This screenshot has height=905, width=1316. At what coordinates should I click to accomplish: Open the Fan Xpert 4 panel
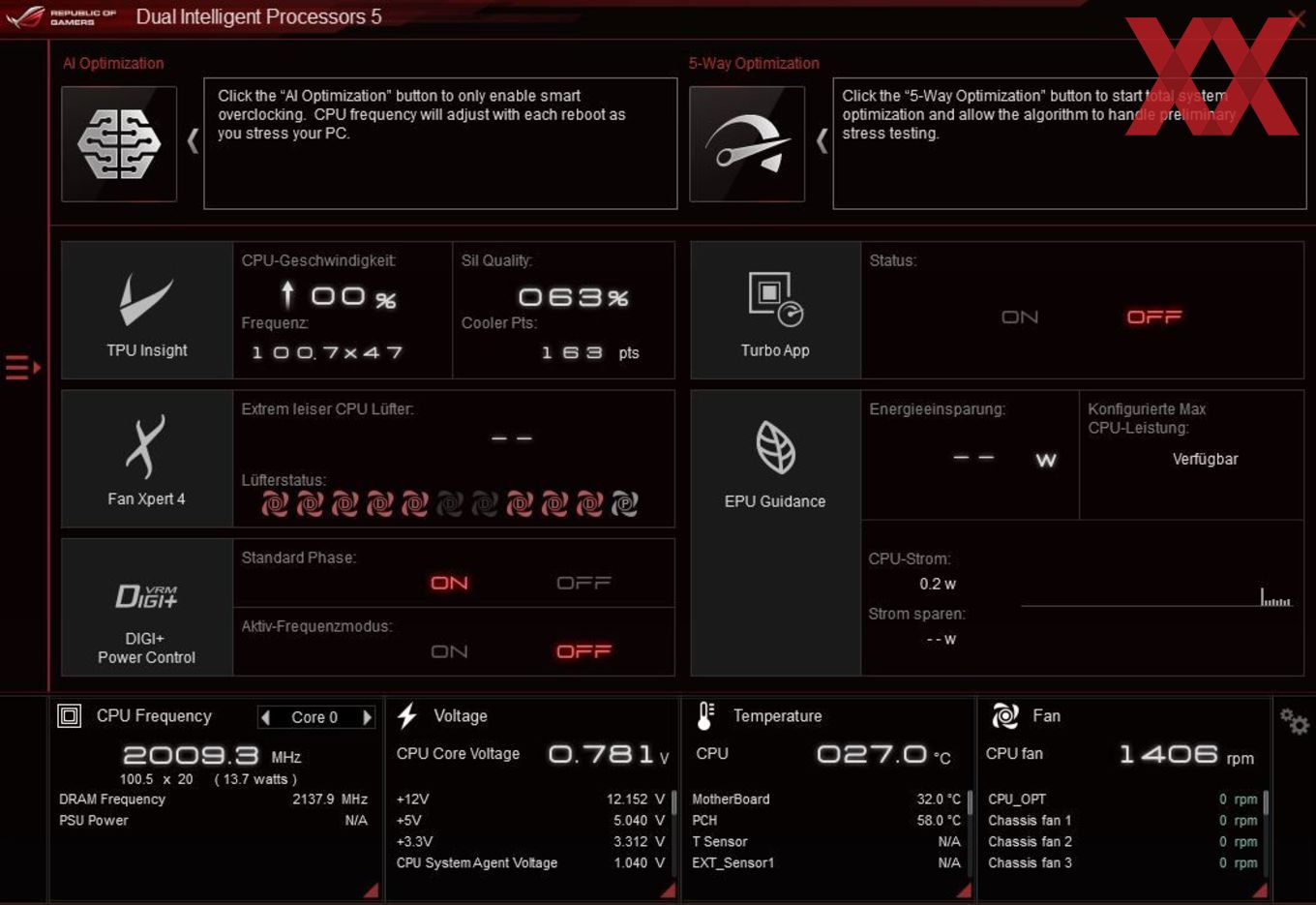pyautogui.click(x=147, y=459)
